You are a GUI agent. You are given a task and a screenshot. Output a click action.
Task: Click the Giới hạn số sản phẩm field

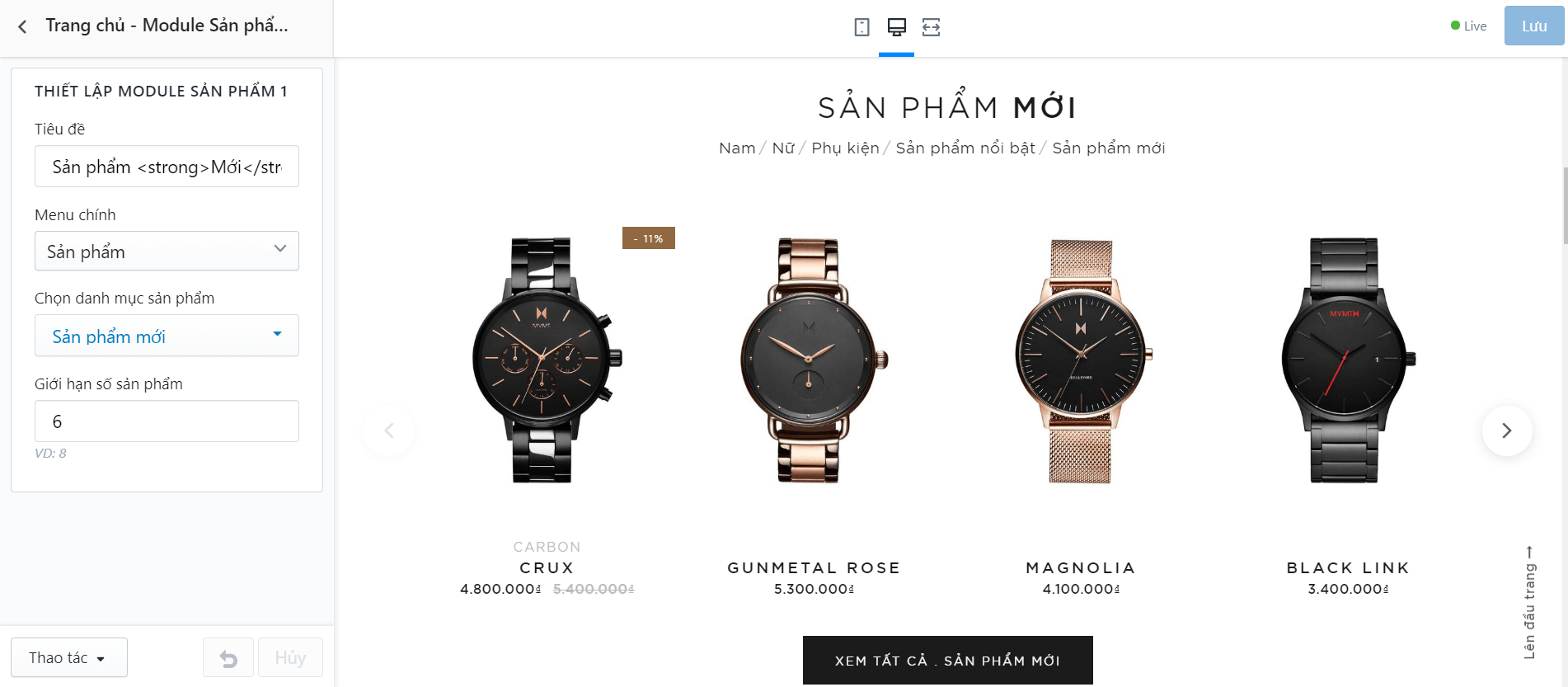click(167, 421)
